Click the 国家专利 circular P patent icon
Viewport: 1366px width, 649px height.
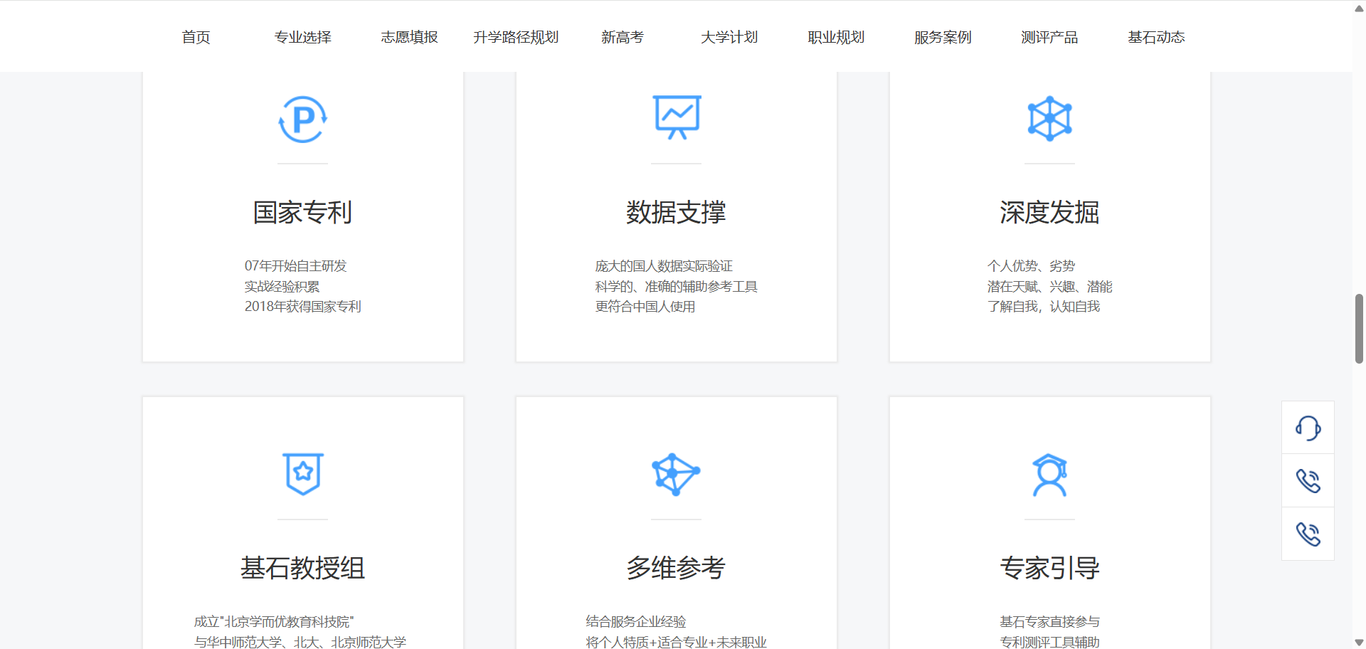(x=302, y=119)
